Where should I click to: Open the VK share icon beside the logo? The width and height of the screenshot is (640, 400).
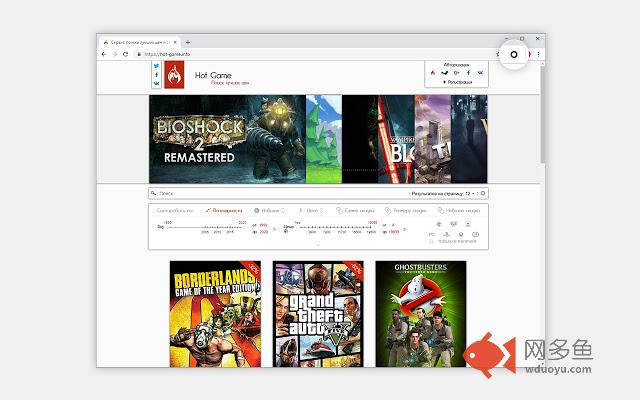coord(156,83)
